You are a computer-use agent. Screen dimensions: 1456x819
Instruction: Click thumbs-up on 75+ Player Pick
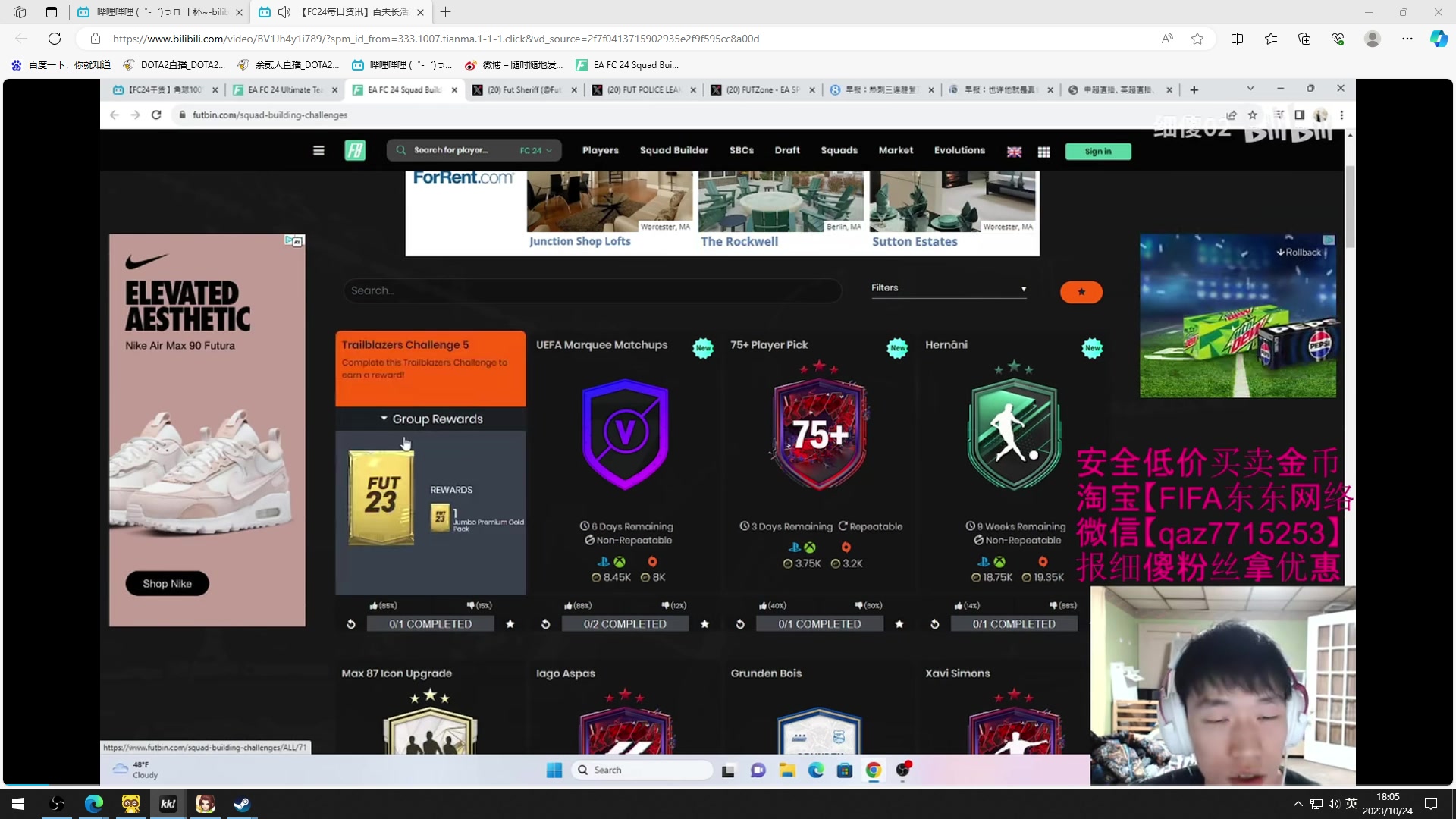click(763, 605)
